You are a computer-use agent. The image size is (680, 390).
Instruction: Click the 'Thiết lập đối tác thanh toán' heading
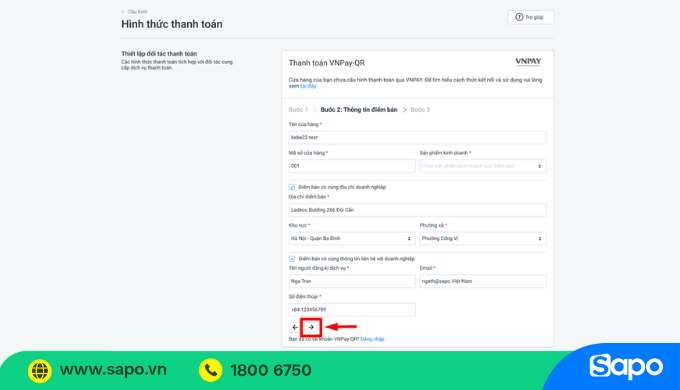(159, 54)
